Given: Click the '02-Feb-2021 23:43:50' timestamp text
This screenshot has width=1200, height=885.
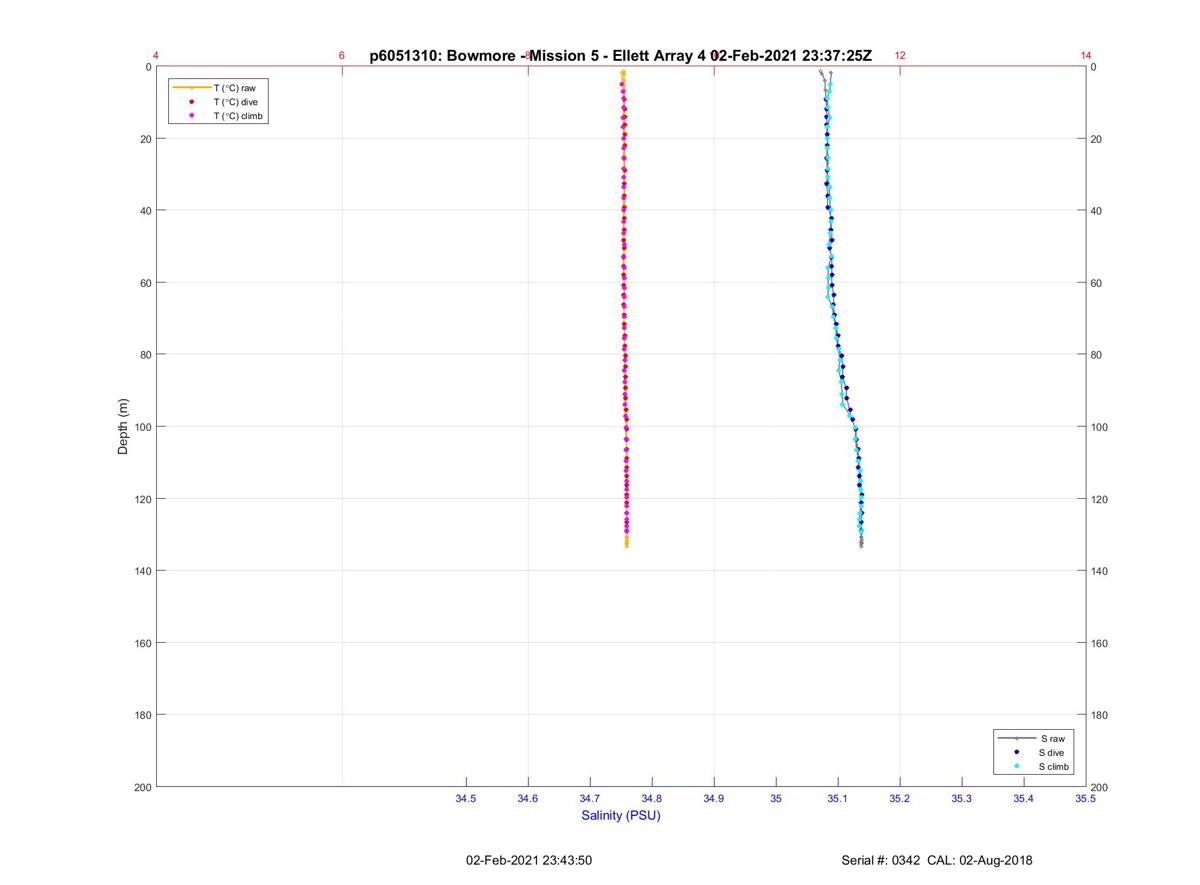Looking at the screenshot, I should point(529,860).
